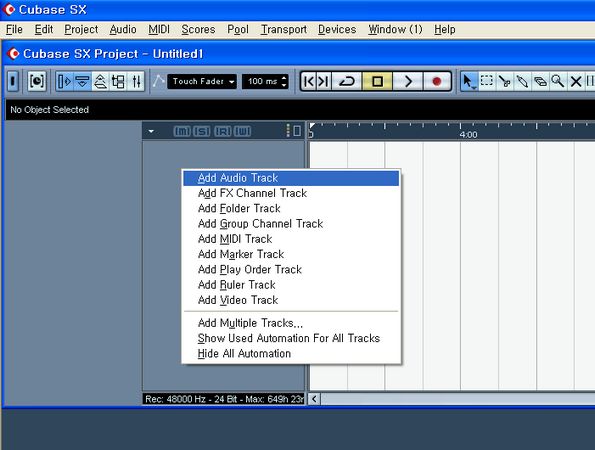The height and width of the screenshot is (450, 595).
Task: Open the Edit menu
Action: pos(44,30)
